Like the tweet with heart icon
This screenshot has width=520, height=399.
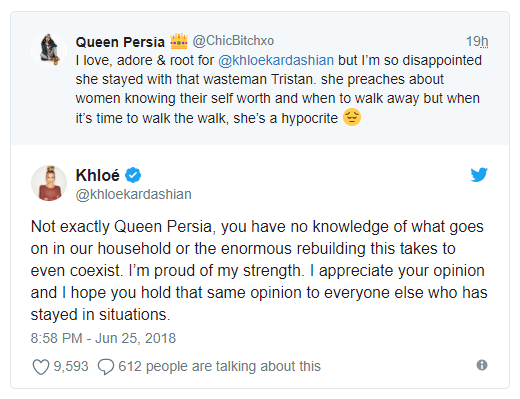tap(41, 367)
